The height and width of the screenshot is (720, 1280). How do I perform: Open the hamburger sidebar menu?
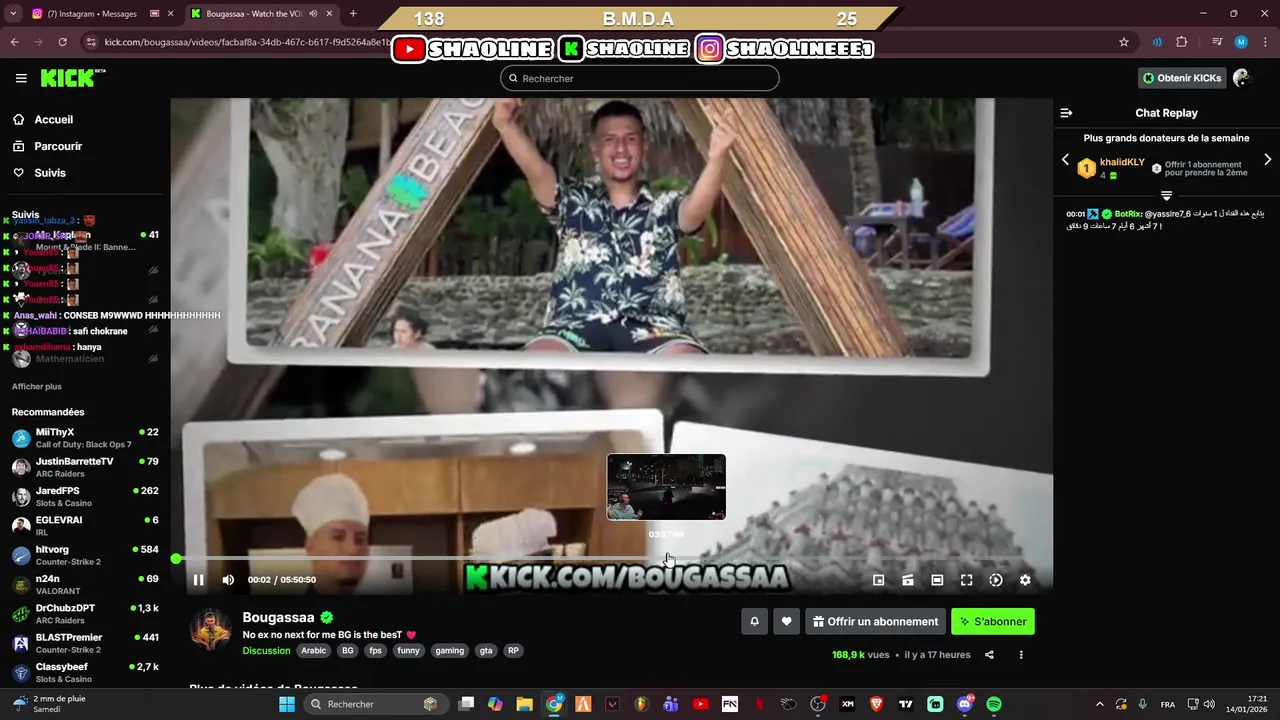[21, 78]
